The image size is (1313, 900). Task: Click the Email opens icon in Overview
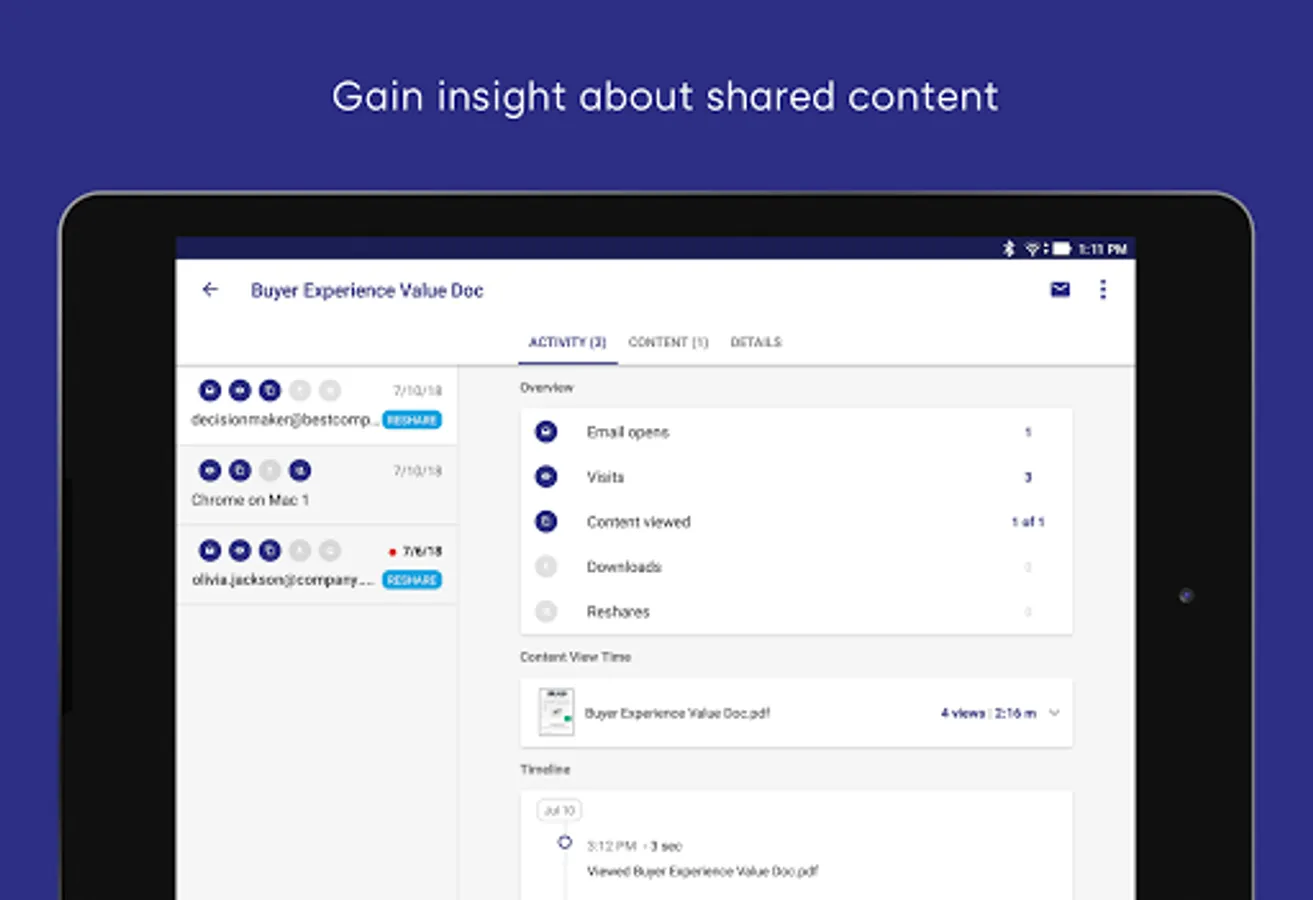pos(546,432)
